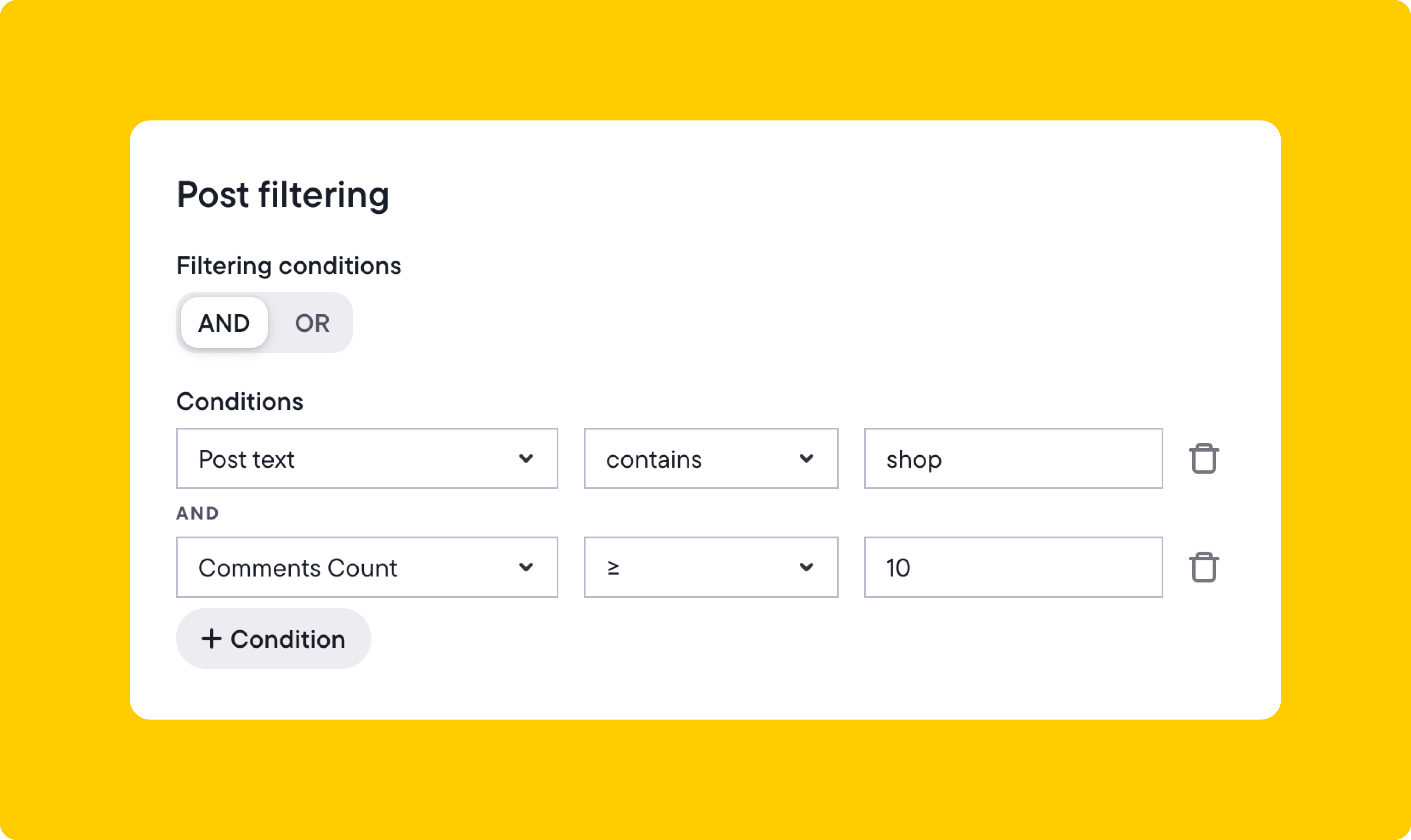Select the AND filtering mode
Viewport: 1411px width, 840px height.
224,323
